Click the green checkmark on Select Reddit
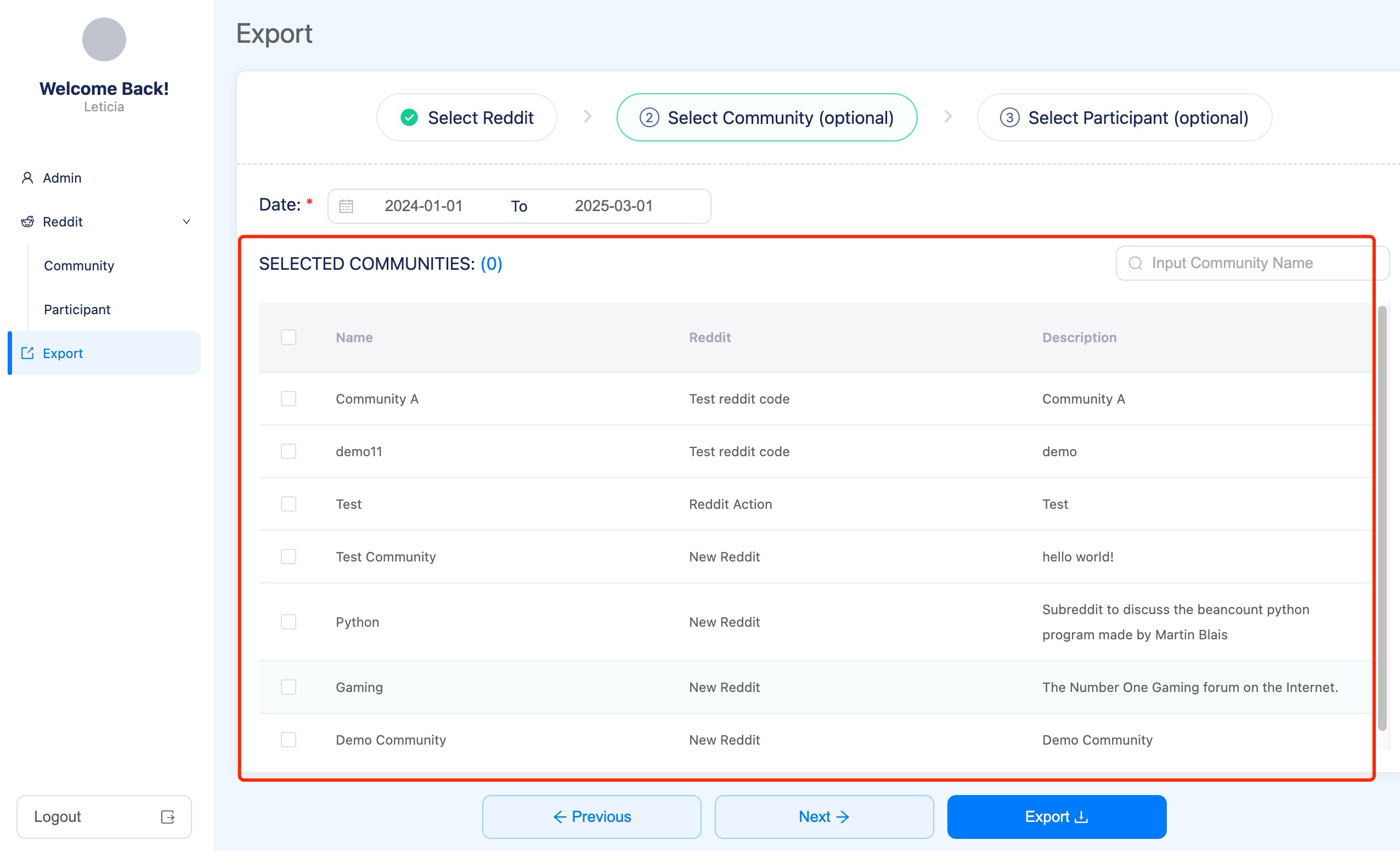 click(409, 117)
